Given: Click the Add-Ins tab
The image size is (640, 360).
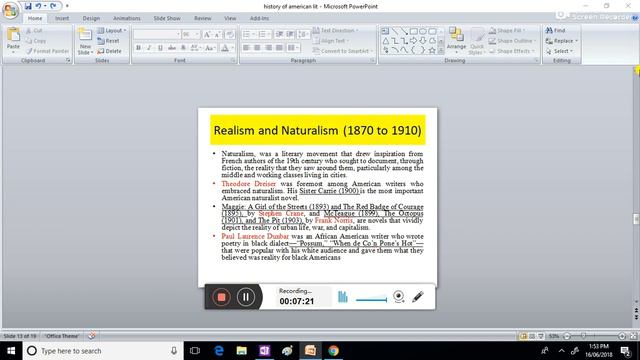Looking at the screenshot, I should pos(259,18).
